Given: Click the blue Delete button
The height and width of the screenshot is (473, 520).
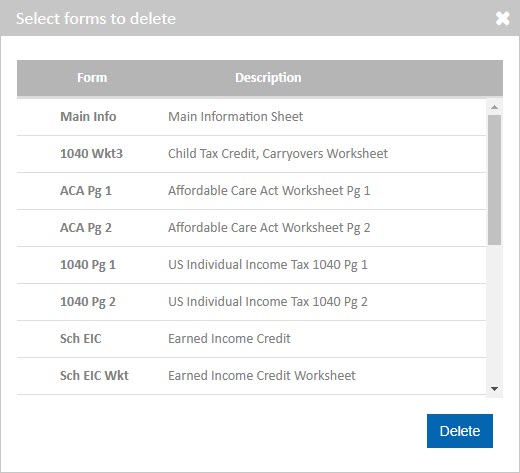Looking at the screenshot, I should [x=460, y=431].
